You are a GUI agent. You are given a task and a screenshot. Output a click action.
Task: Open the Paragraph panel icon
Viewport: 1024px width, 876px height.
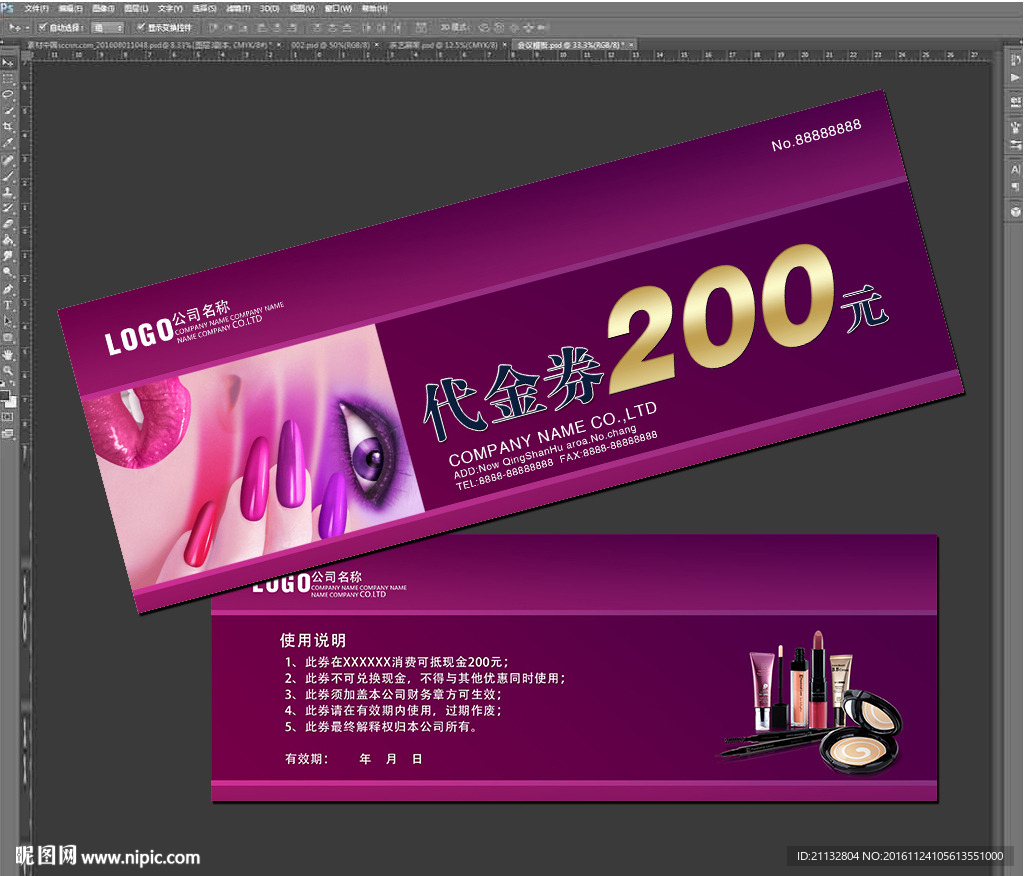pyautogui.click(x=1016, y=187)
